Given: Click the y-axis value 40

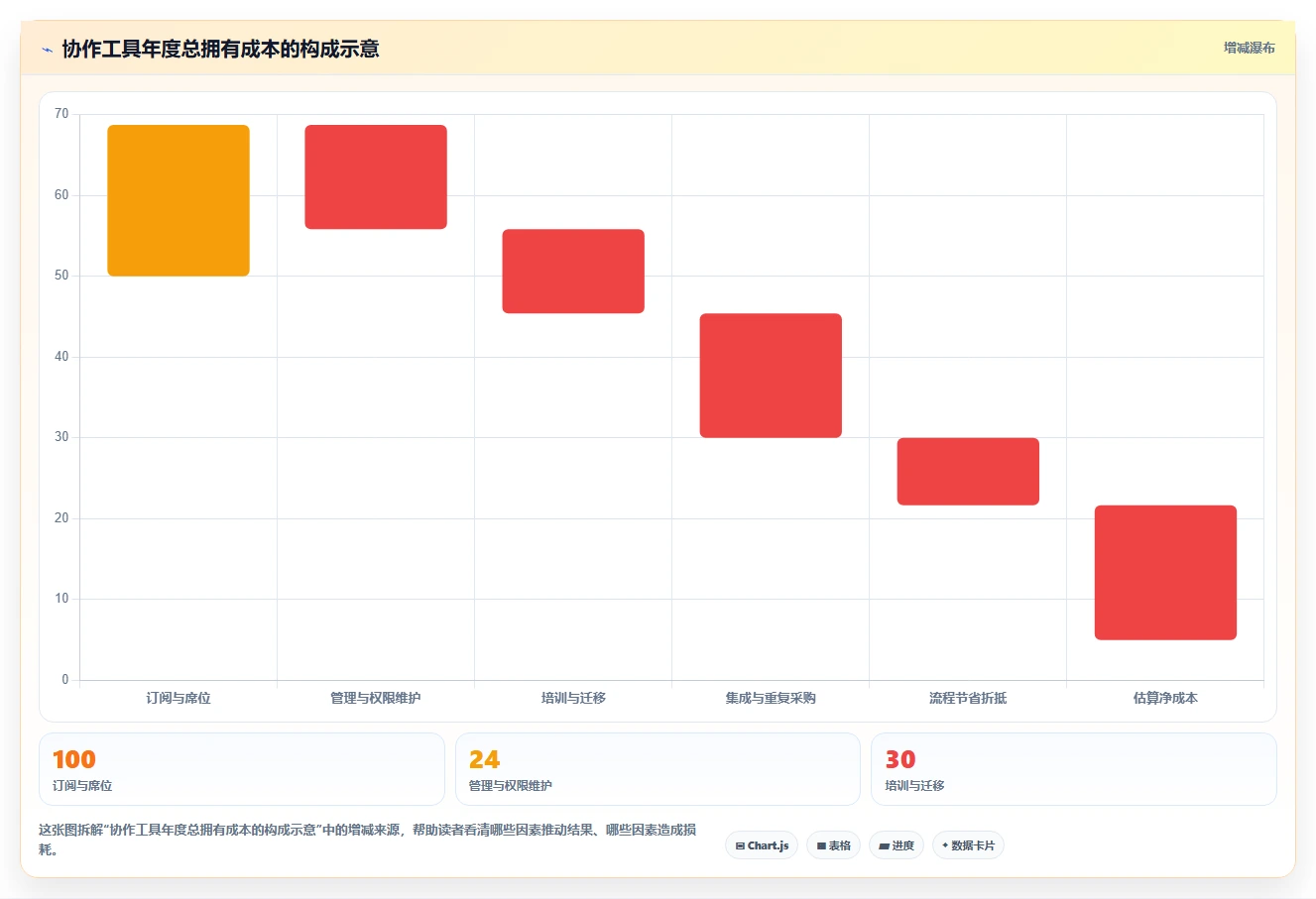Looking at the screenshot, I should tap(61, 357).
